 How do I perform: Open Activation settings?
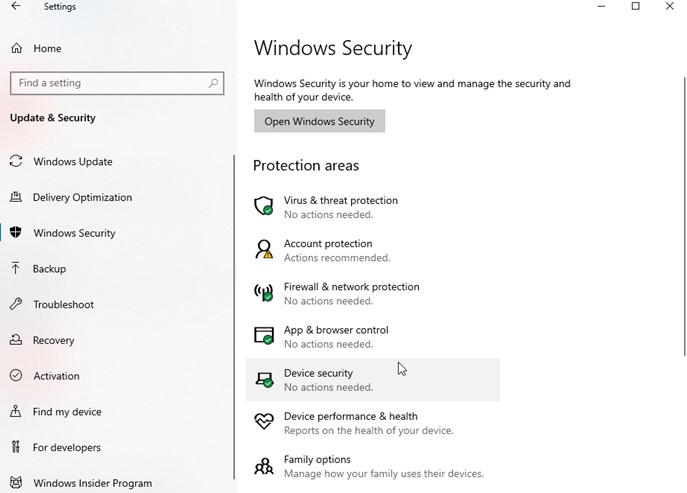coord(57,376)
